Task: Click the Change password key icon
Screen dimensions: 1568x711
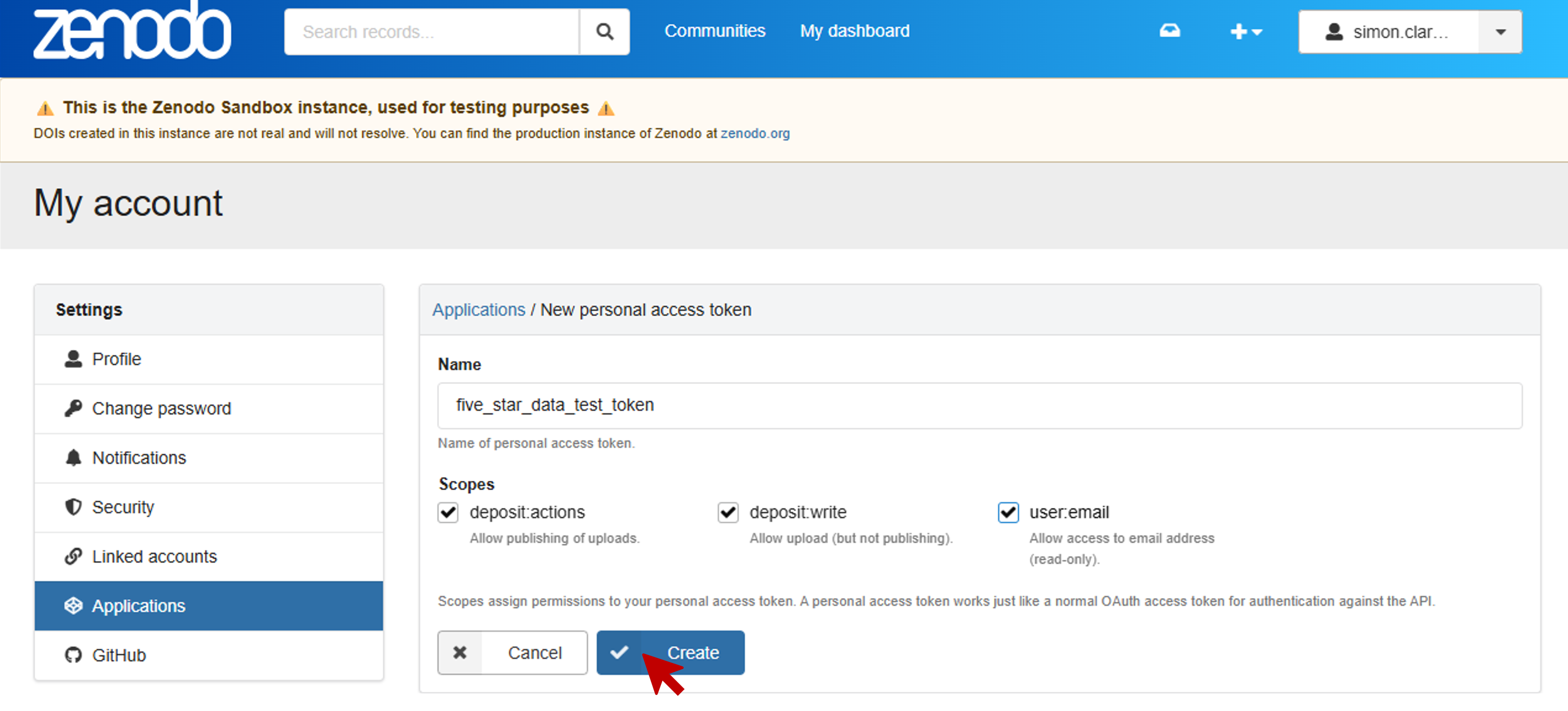Action: coord(73,408)
